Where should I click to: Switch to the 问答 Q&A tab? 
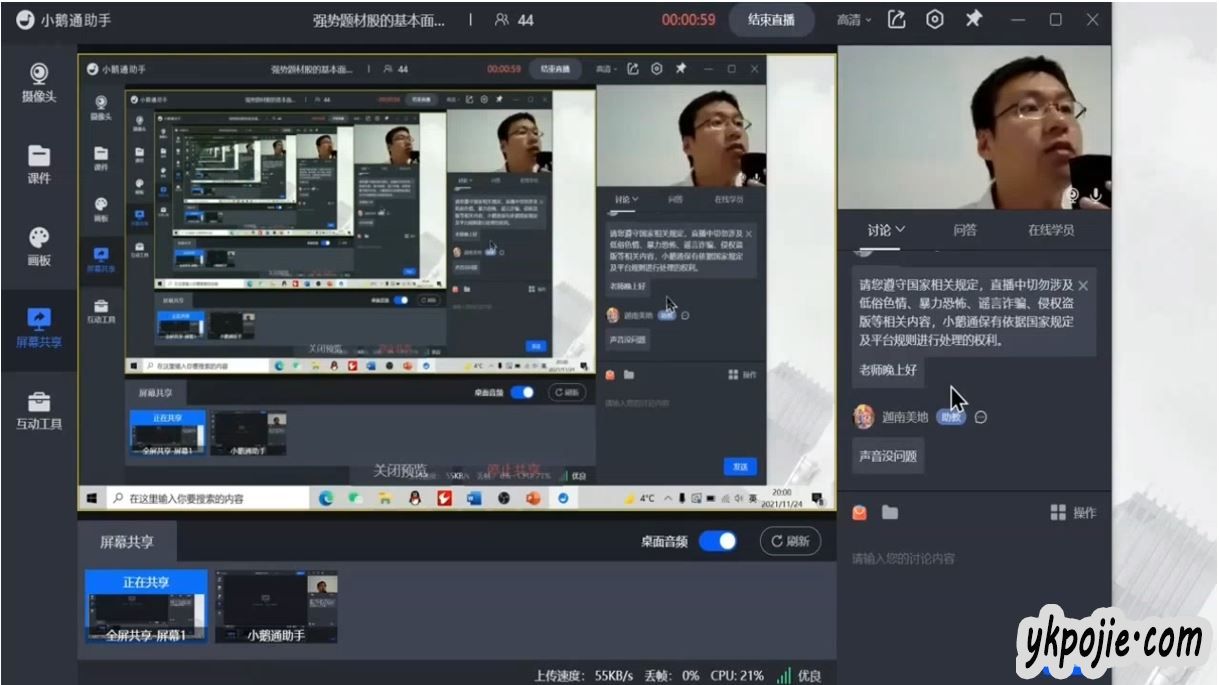(x=965, y=230)
